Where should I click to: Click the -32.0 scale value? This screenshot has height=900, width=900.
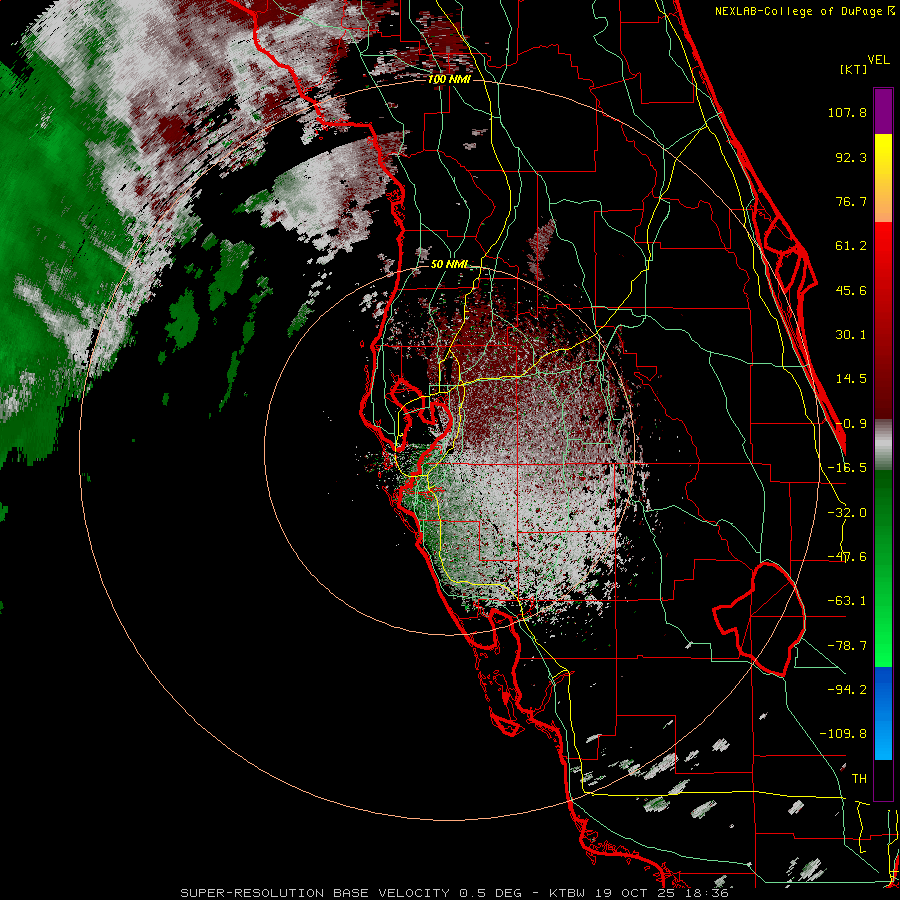(847, 513)
